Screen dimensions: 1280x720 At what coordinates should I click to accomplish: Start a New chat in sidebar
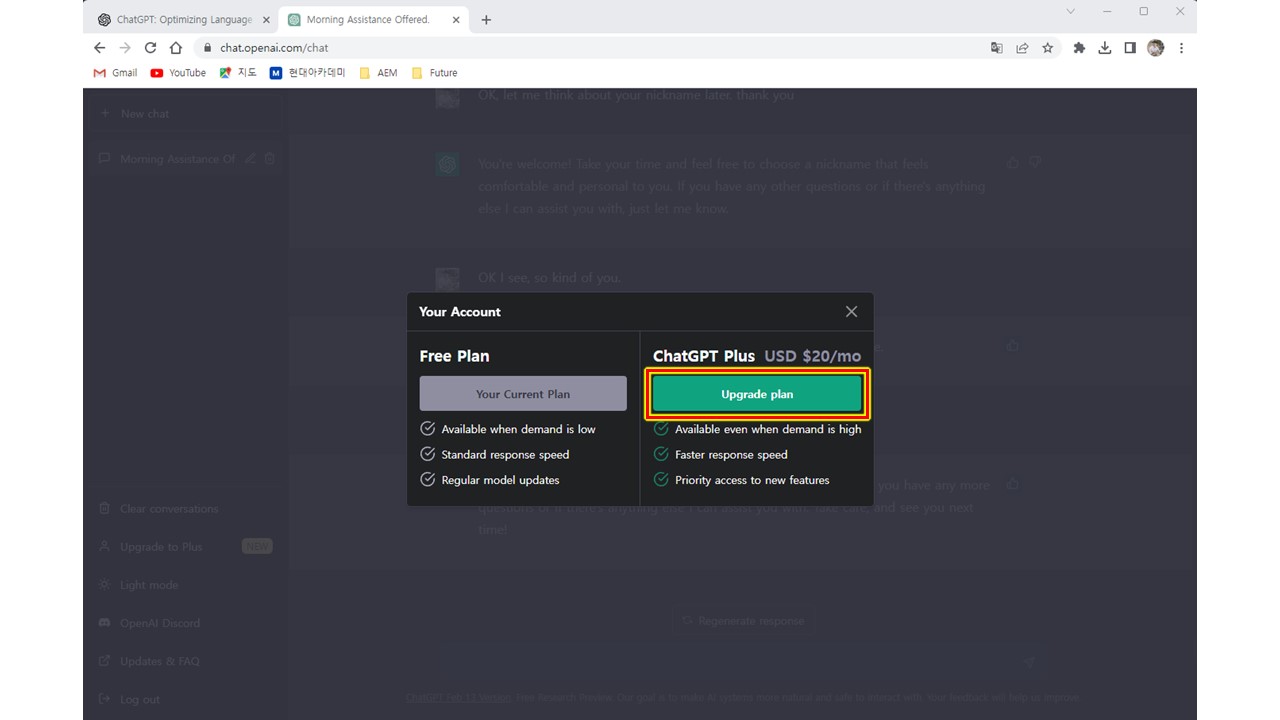(186, 114)
